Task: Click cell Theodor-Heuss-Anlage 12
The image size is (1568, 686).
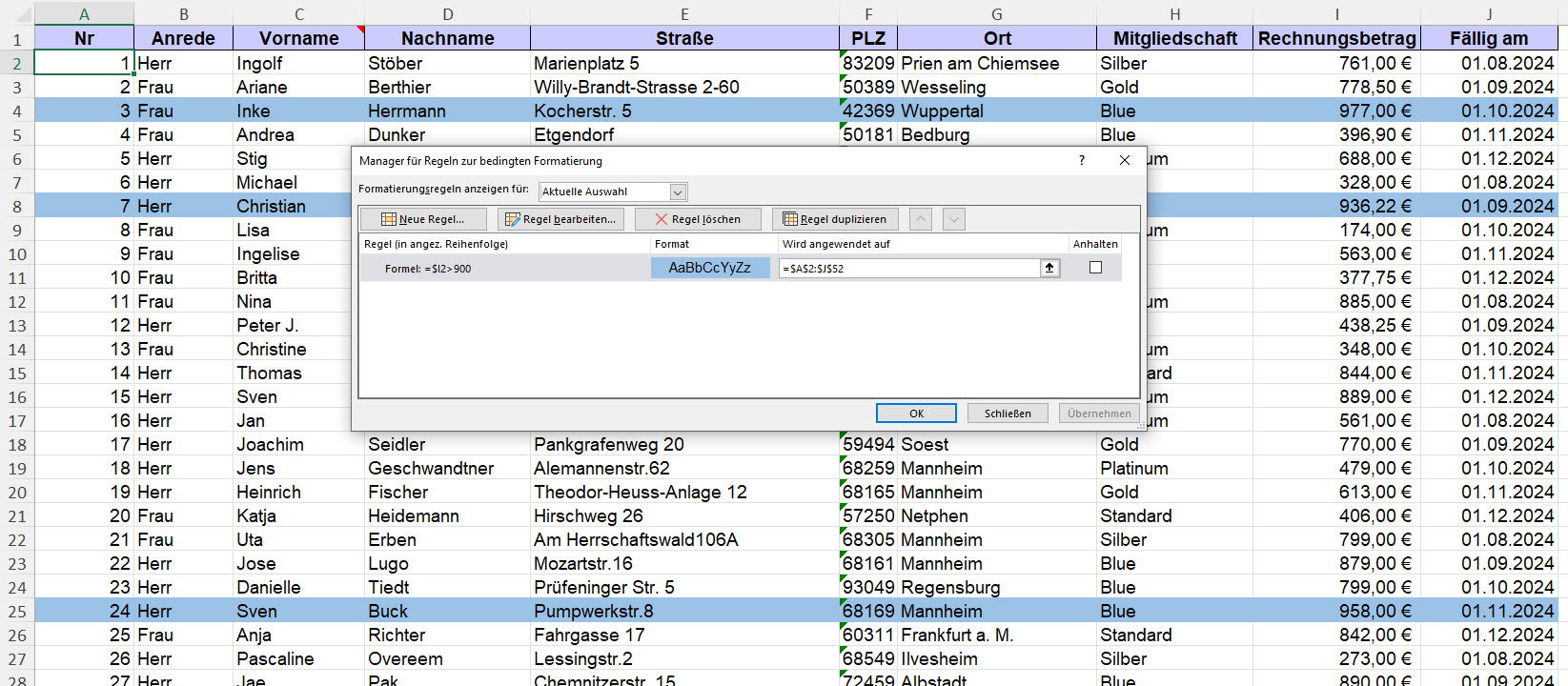Action: 684,492
